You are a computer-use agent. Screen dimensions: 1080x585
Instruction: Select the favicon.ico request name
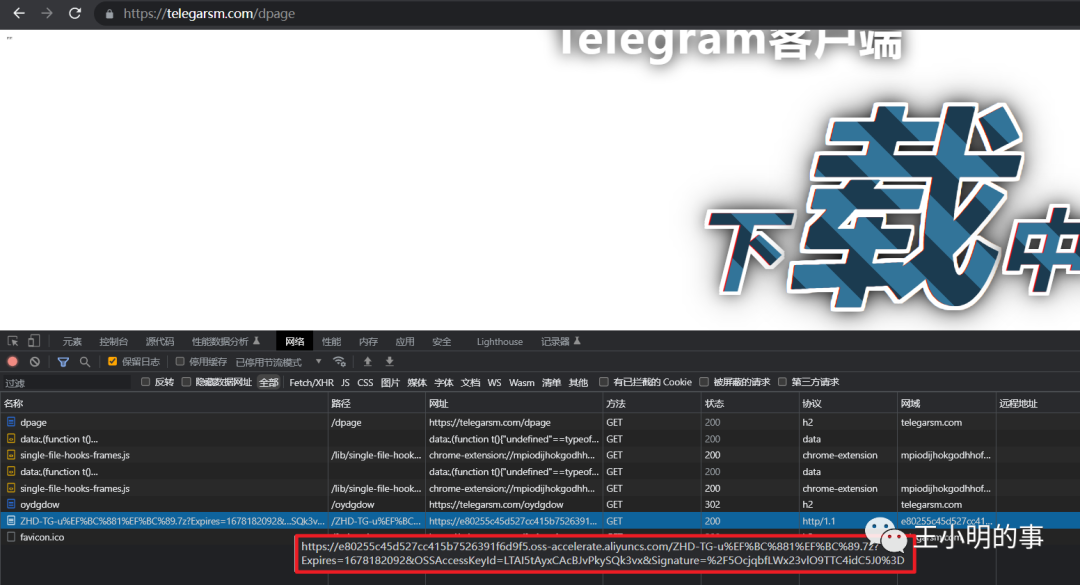[42, 537]
